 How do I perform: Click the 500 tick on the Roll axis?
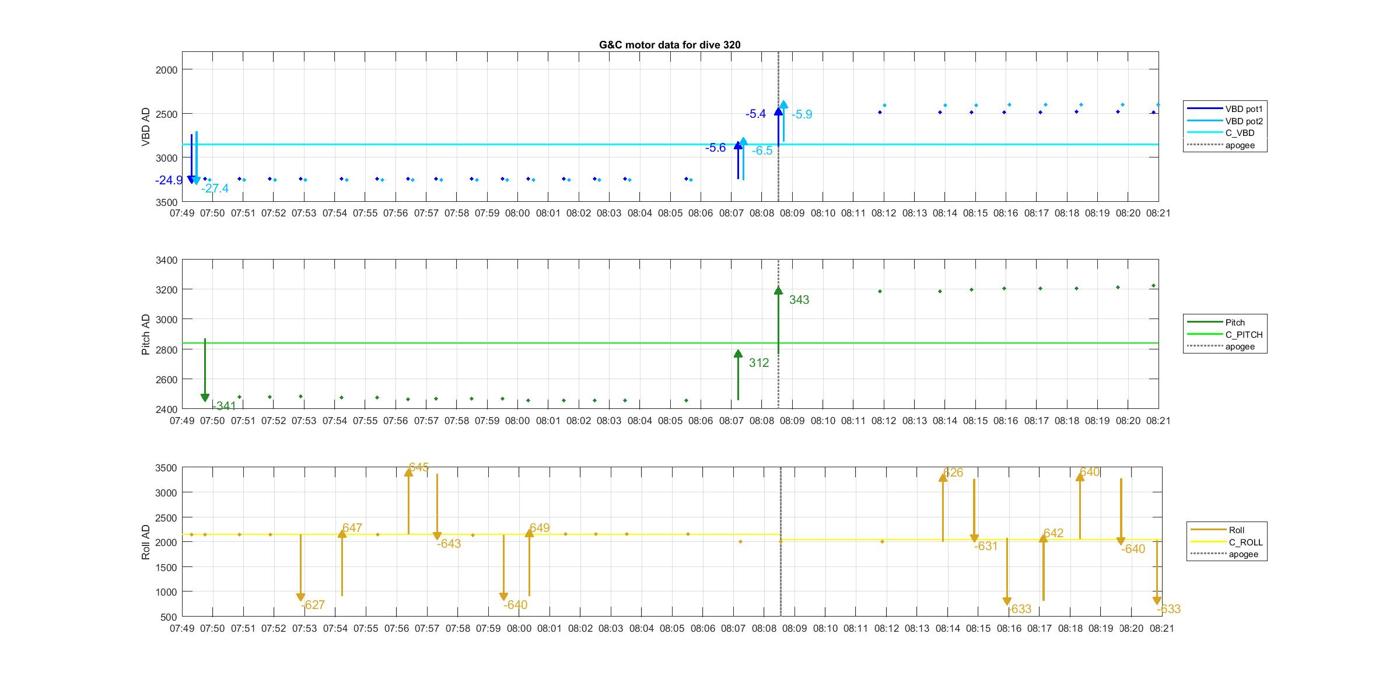[x=170, y=617]
